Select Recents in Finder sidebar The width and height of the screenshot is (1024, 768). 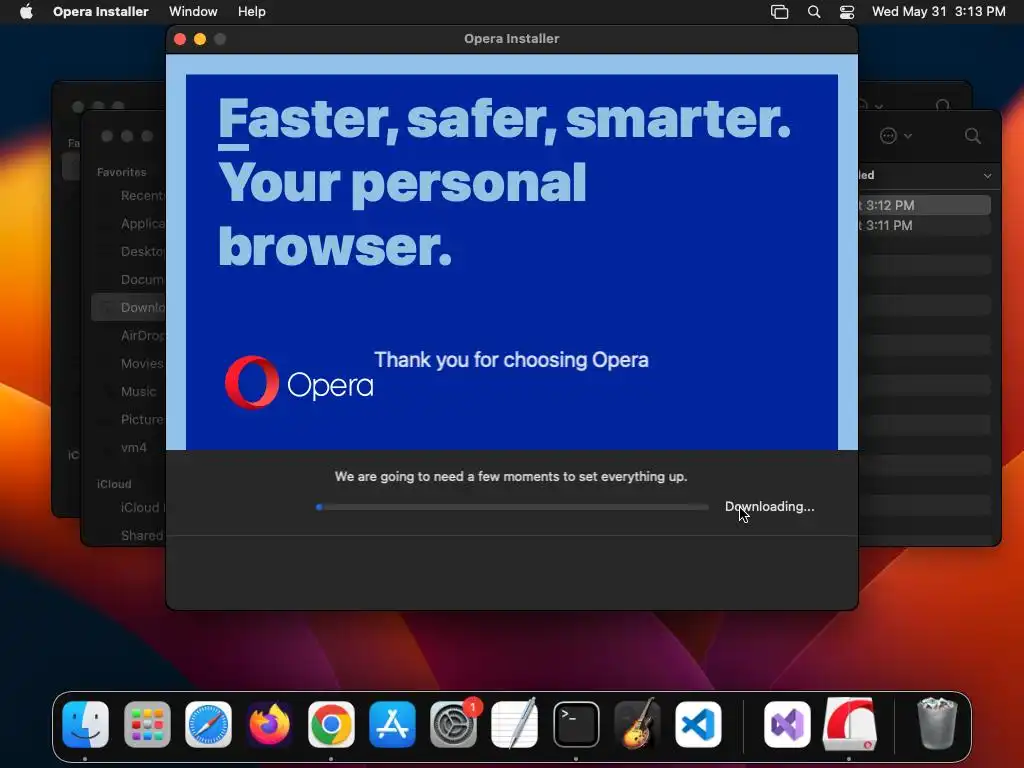tap(142, 195)
